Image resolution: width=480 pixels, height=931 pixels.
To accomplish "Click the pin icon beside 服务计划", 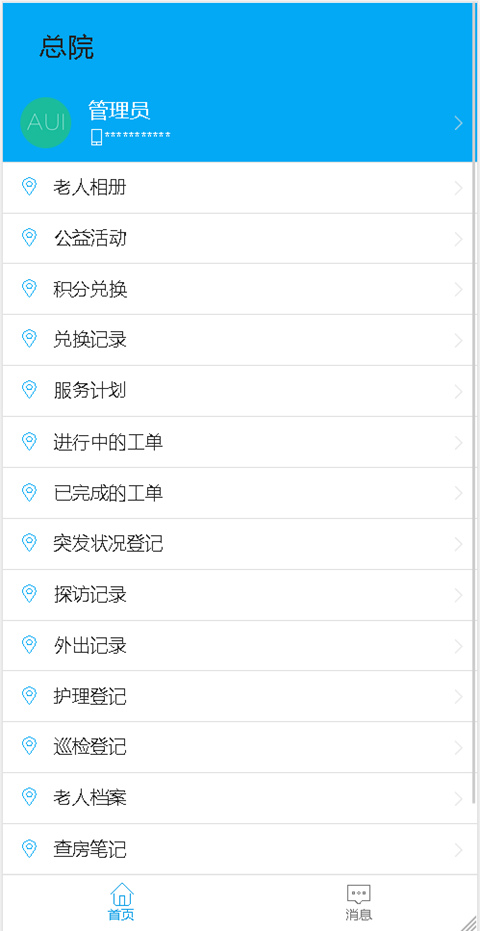I will click(x=29, y=391).
